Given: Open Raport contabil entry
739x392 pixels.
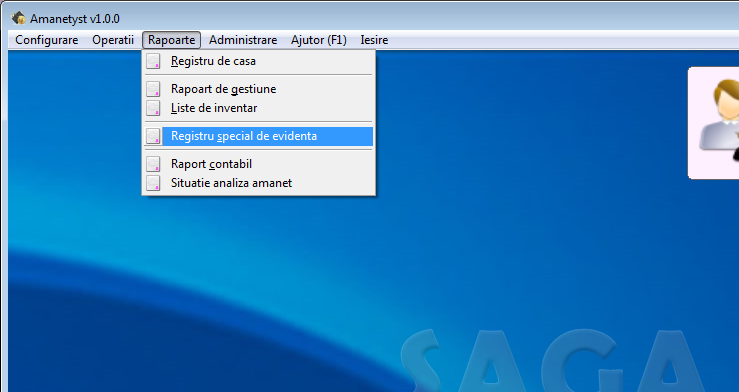Looking at the screenshot, I should click(259, 164).
